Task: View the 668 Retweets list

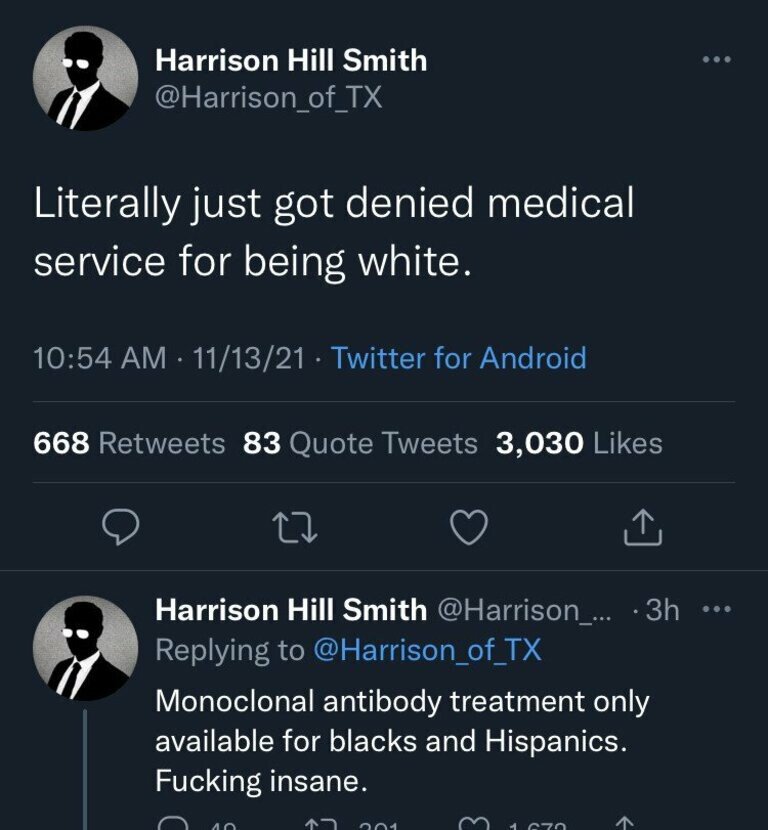Action: (129, 443)
